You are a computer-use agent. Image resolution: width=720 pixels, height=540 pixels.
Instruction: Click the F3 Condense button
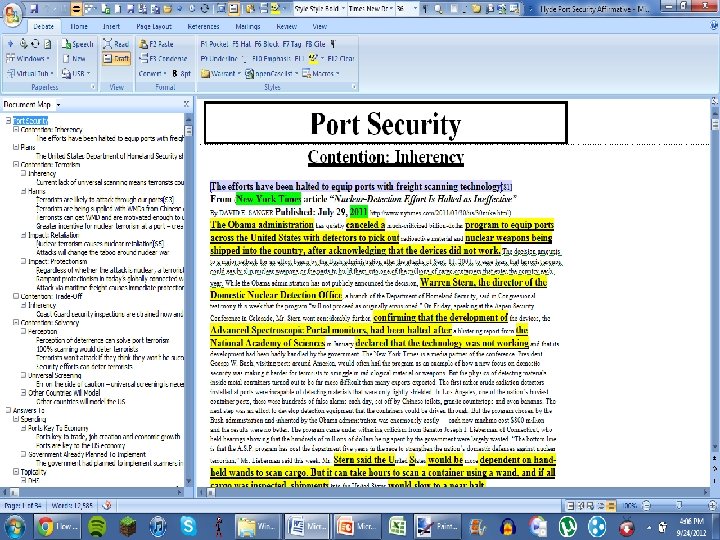pos(163,58)
